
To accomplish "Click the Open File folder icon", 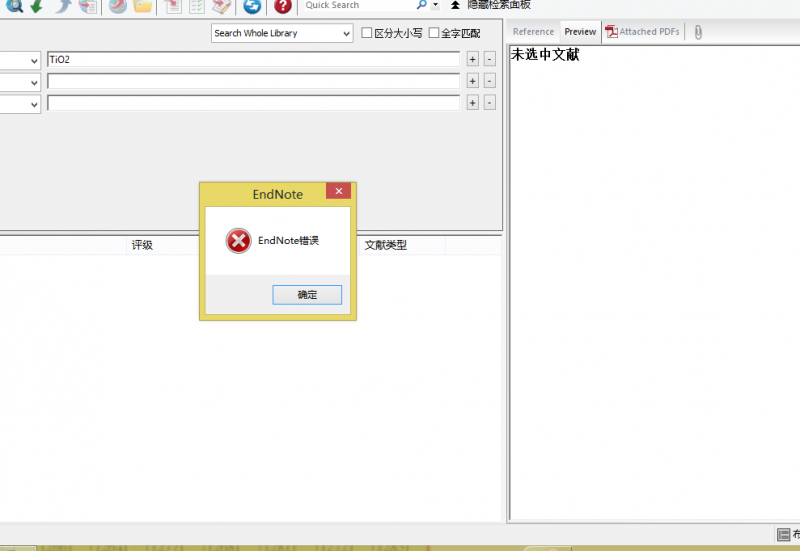I will (x=143, y=6).
